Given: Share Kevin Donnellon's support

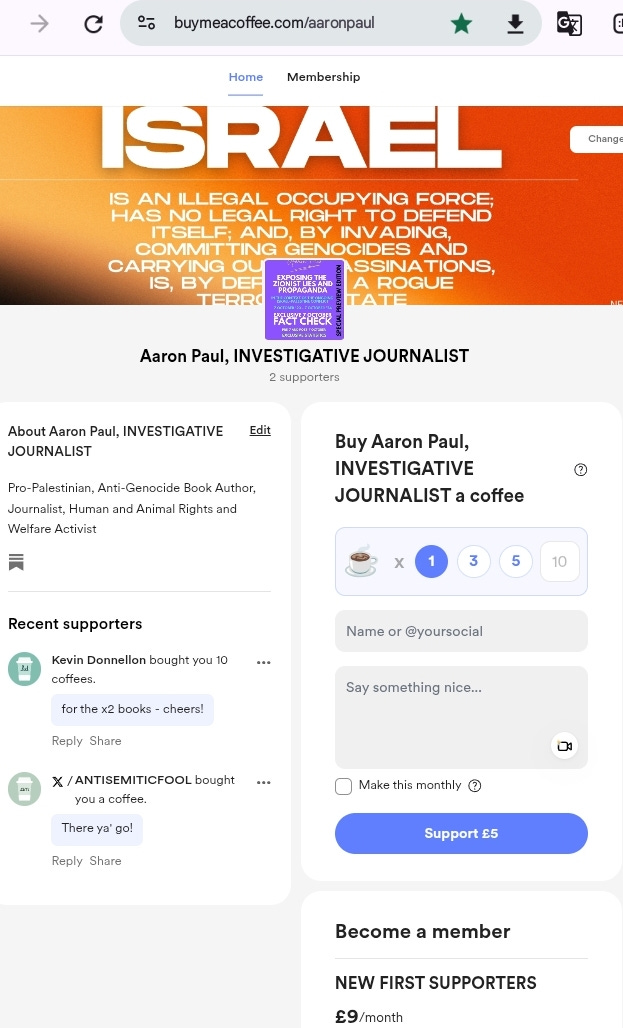Looking at the screenshot, I should 105,741.
